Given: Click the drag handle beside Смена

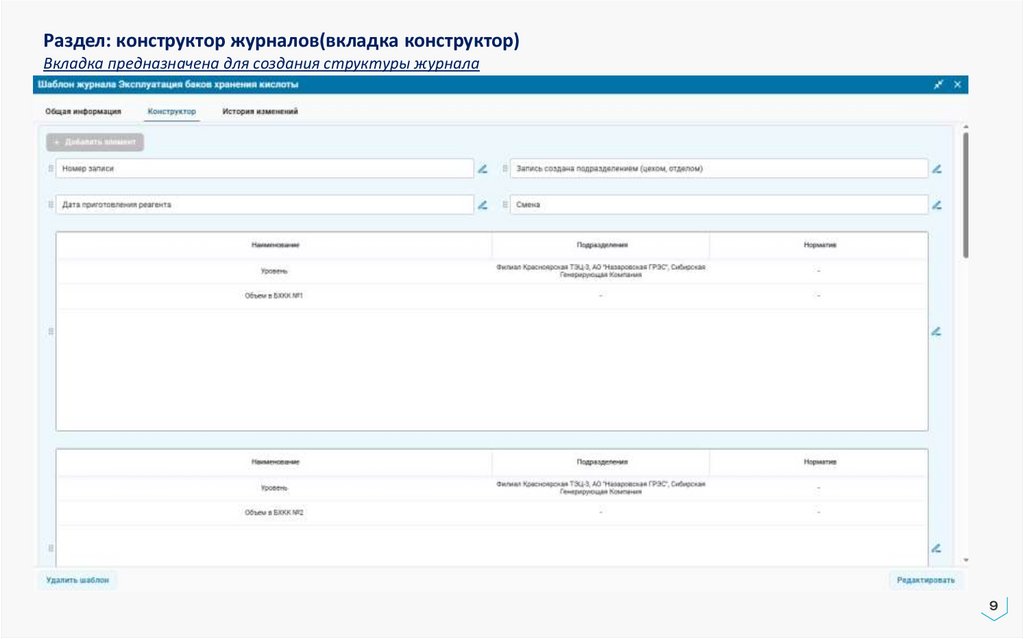Looking at the screenshot, I should (x=505, y=205).
